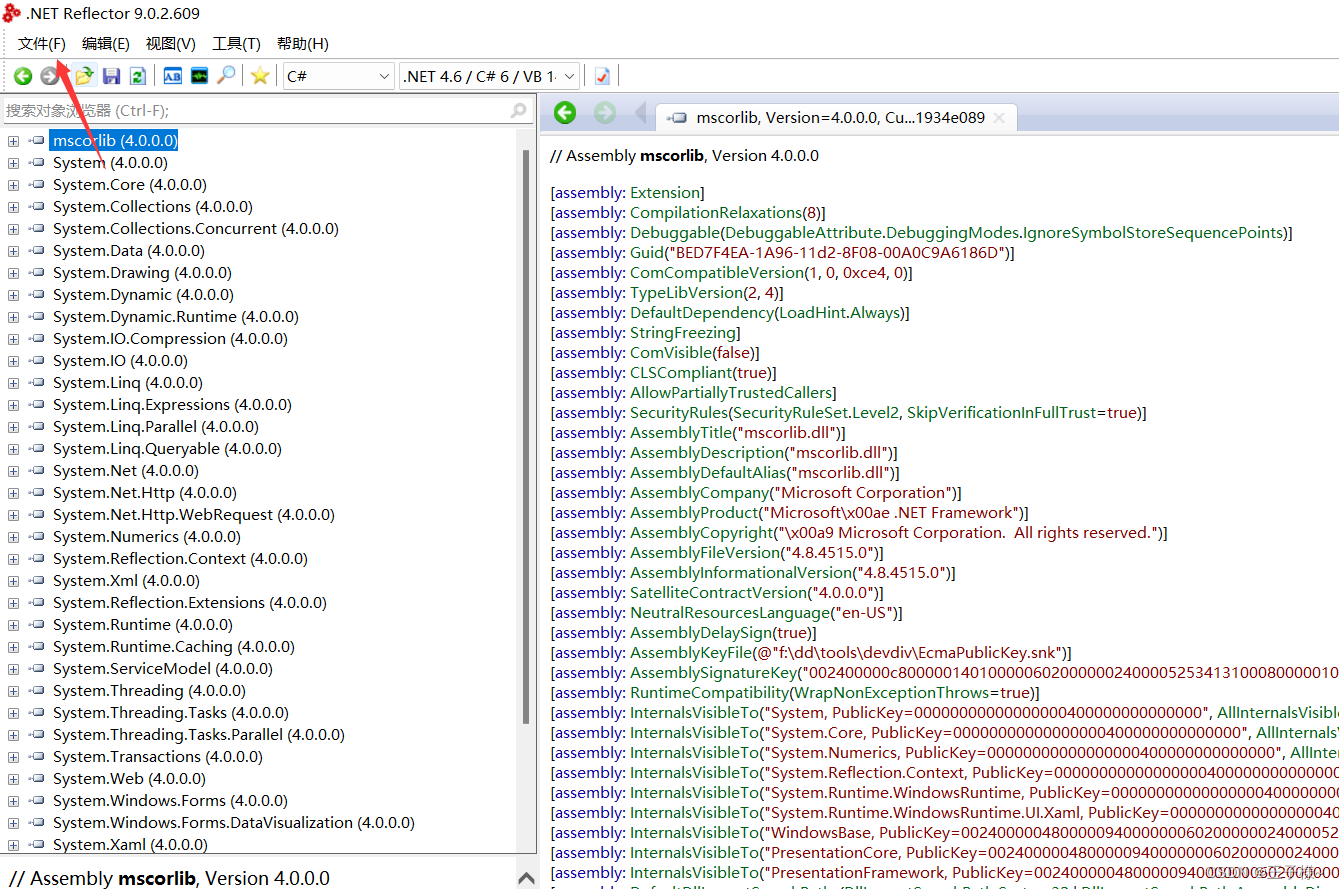Click the assembly icon beside System.Linq
This screenshot has height=889, width=1339.
tap(37, 383)
